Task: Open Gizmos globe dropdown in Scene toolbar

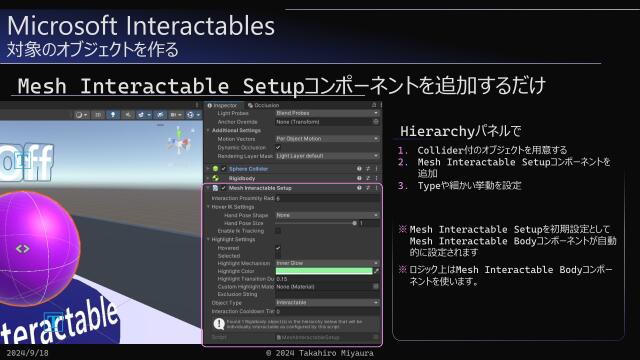Action: coord(193,115)
